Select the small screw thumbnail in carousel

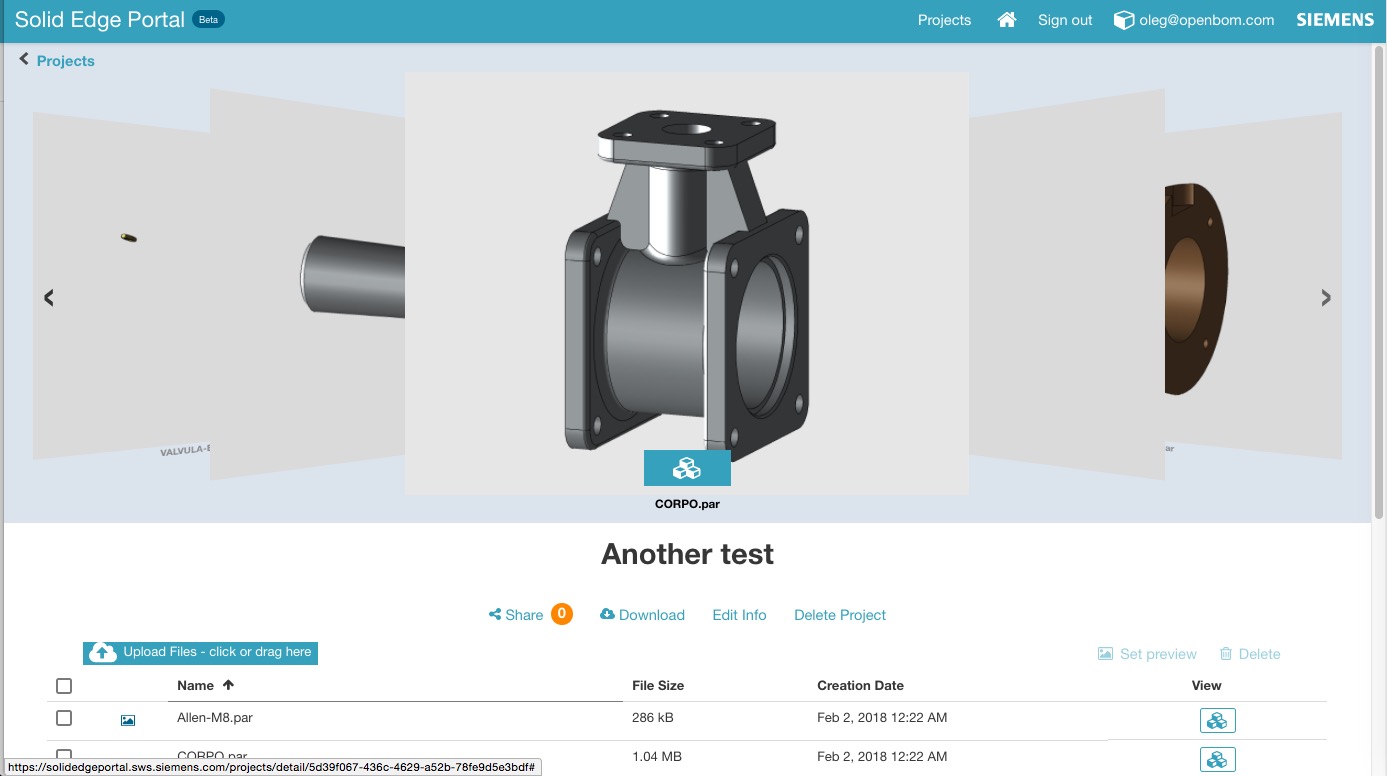coord(121,285)
